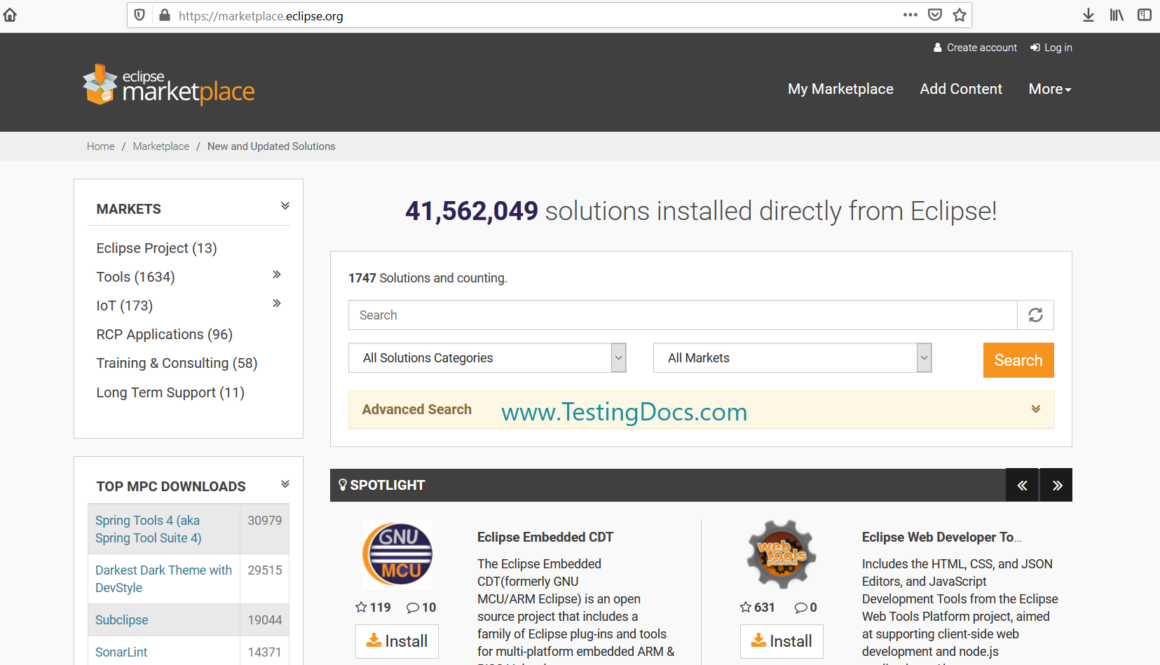Open My Marketplace from the navigation
This screenshot has height=665, width=1160.
click(840, 89)
